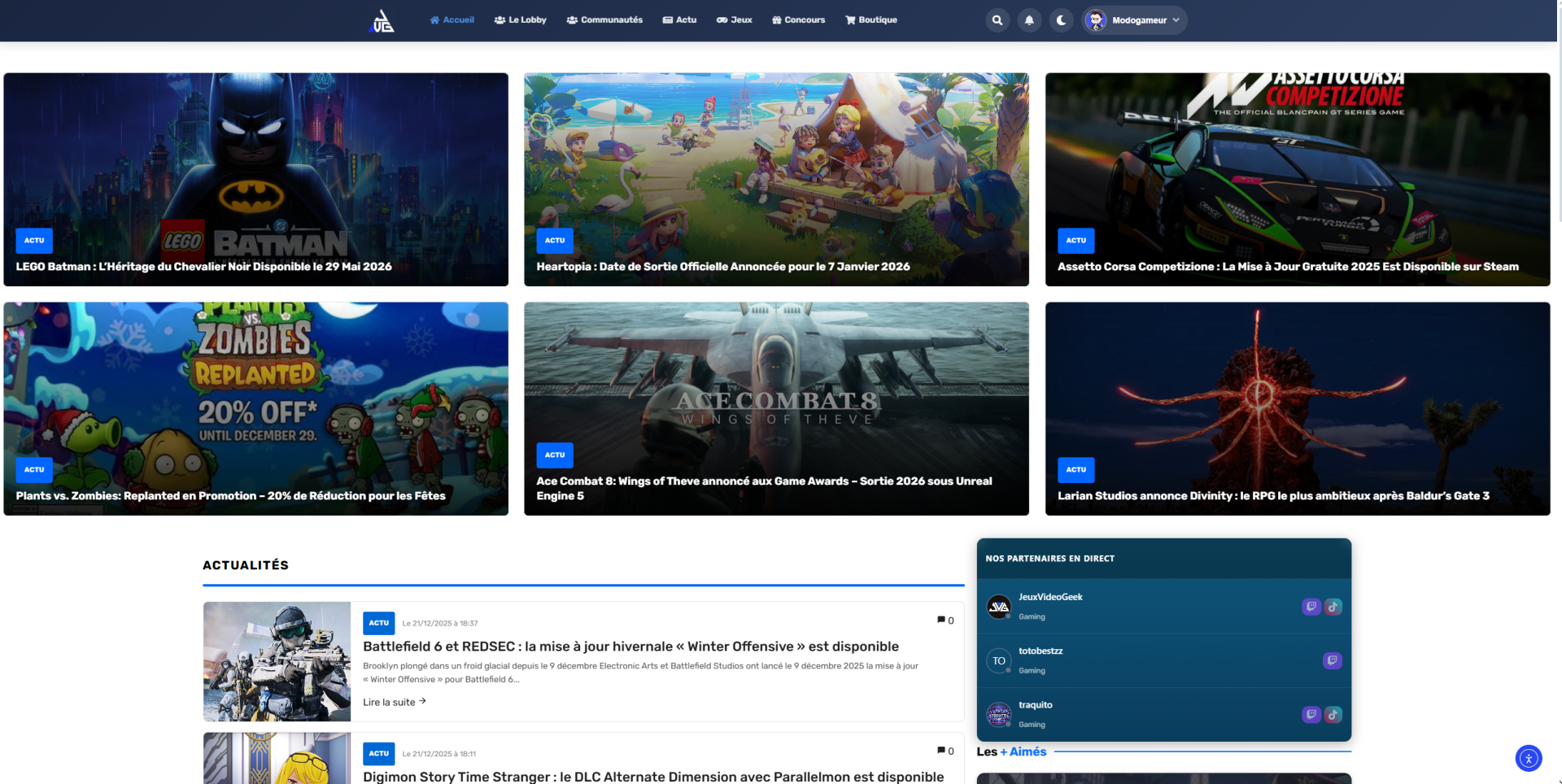Open the Concours menu item
1562x784 pixels.
coord(798,20)
